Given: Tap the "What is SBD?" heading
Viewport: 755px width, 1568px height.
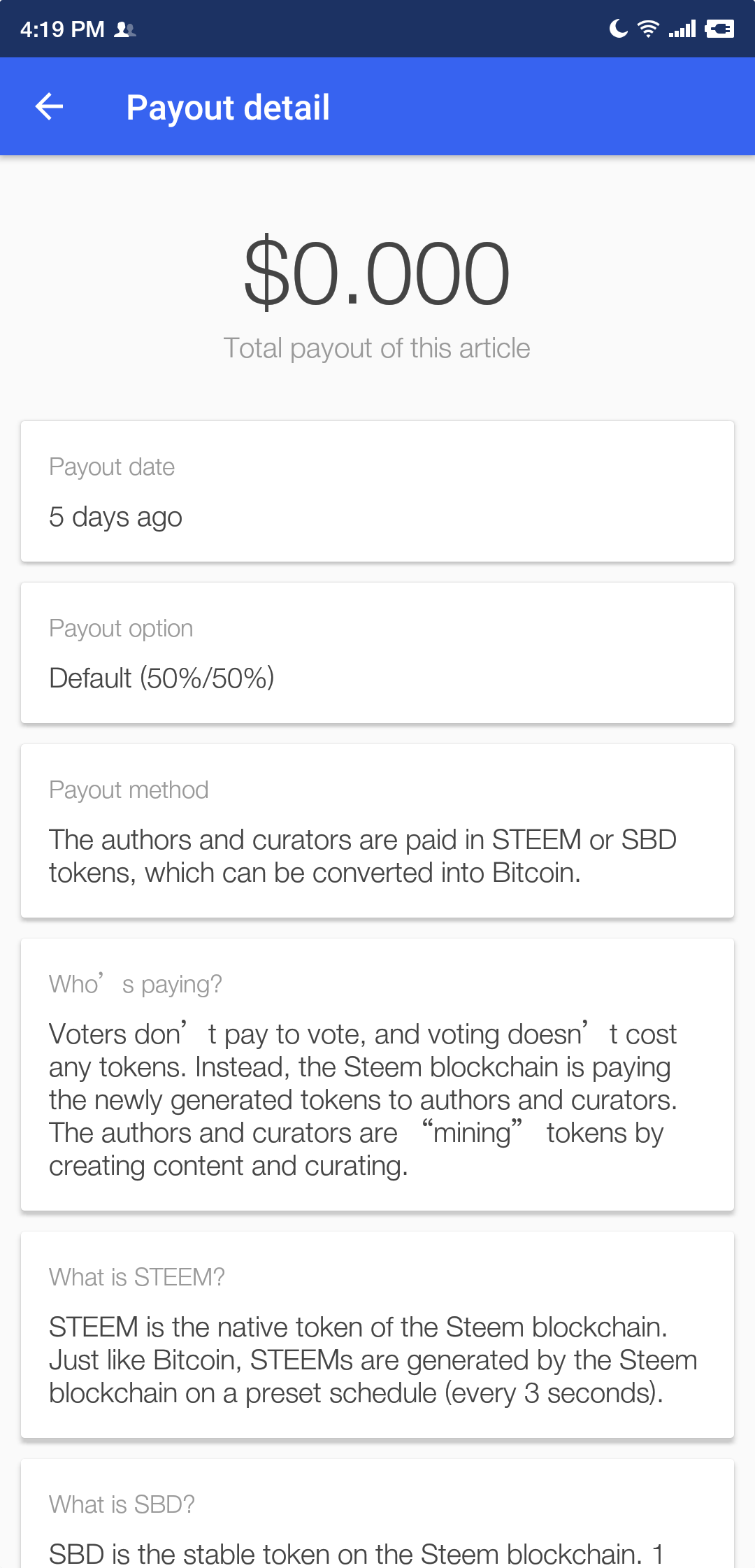Looking at the screenshot, I should [x=122, y=1504].
